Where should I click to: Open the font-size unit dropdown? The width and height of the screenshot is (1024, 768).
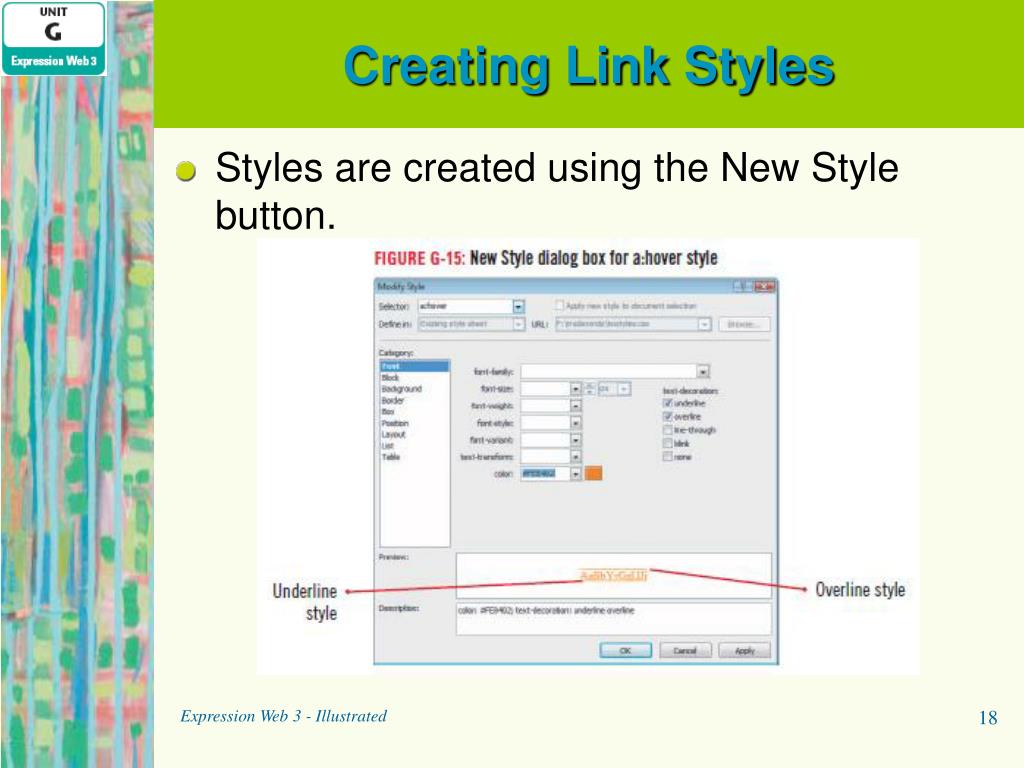(x=624, y=389)
